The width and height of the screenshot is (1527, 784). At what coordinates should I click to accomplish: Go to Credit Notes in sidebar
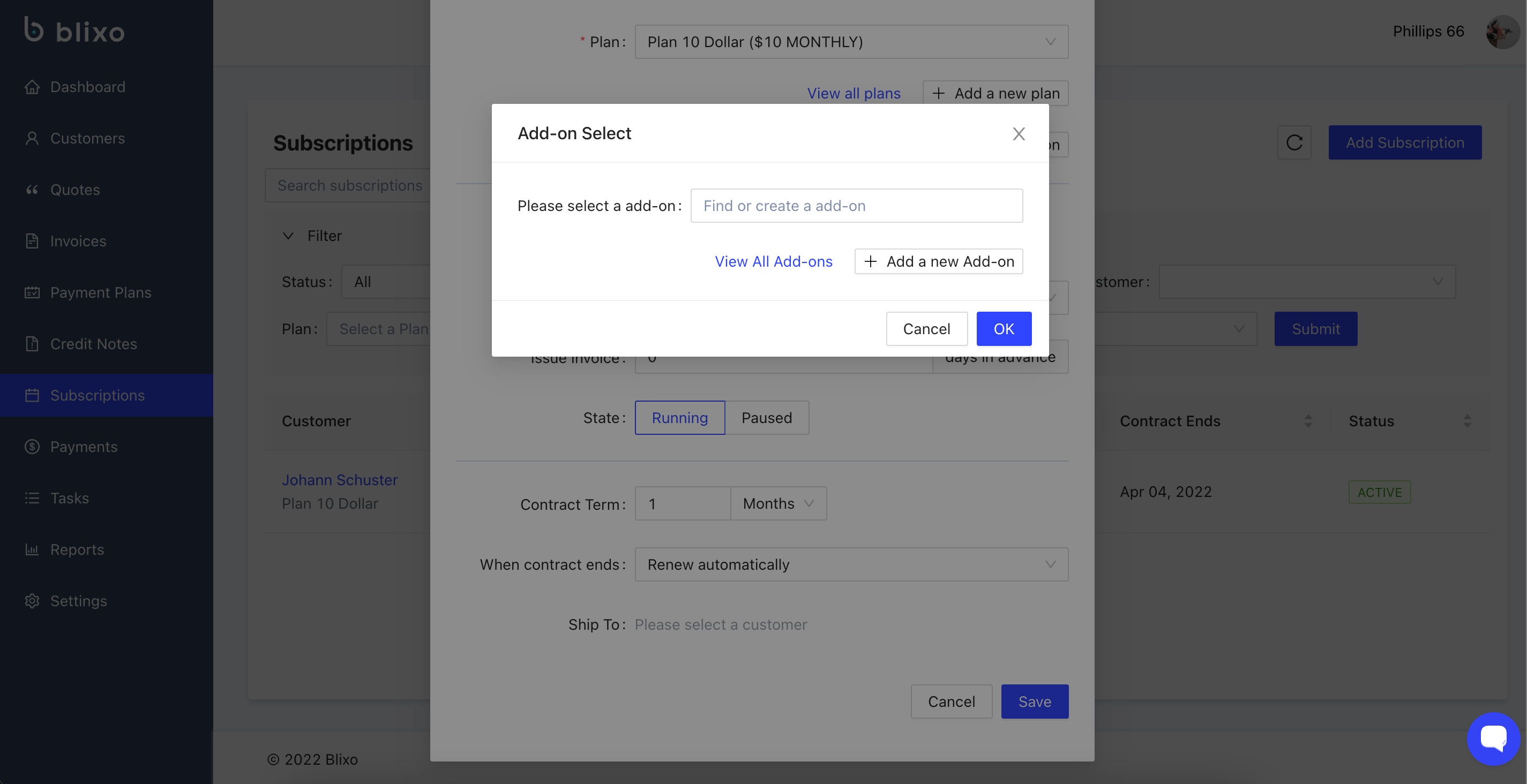point(94,344)
